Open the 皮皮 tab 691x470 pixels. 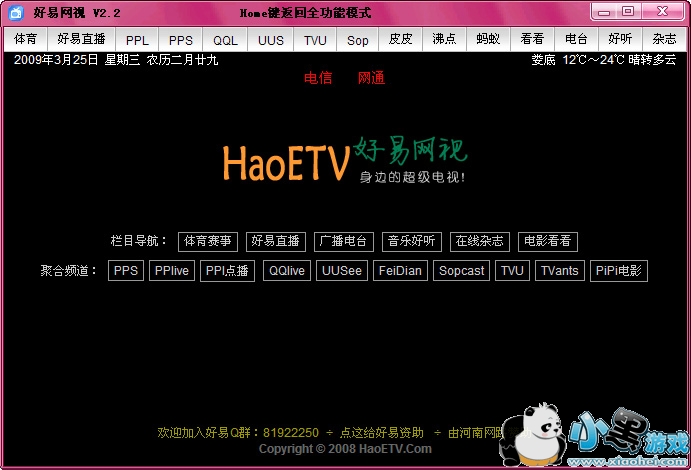click(x=400, y=39)
